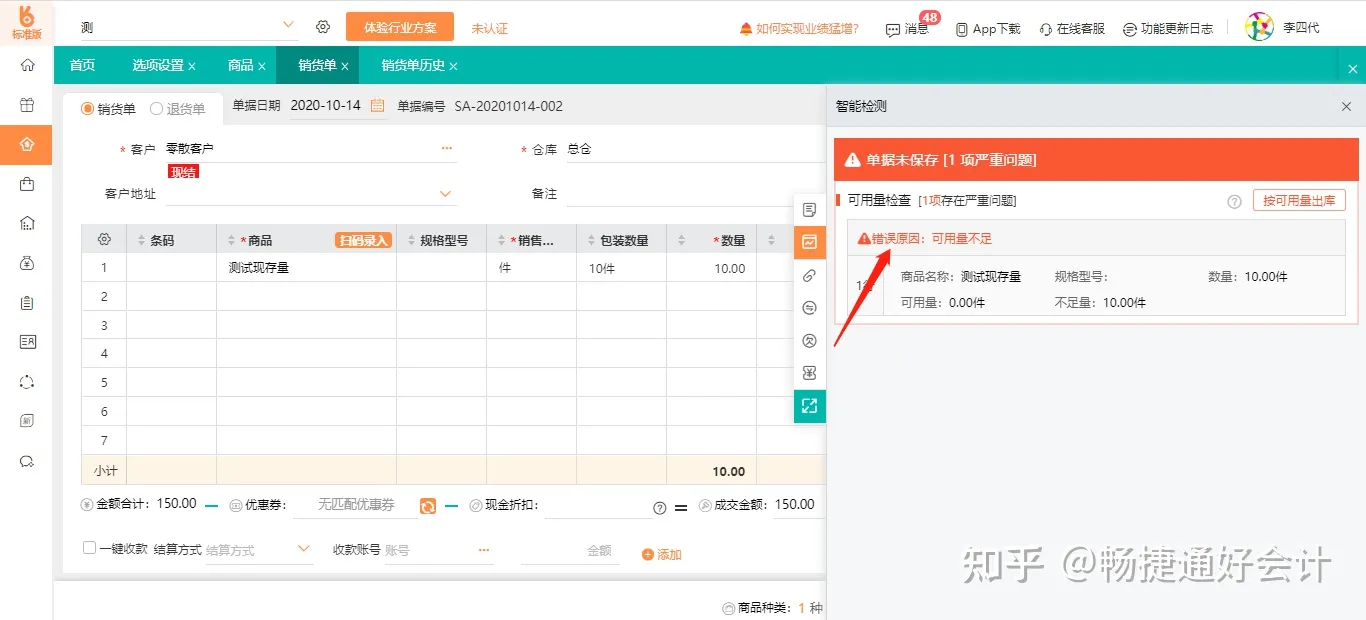Click the 按可用量出库 button
This screenshot has height=620, width=1366.
(1299, 201)
